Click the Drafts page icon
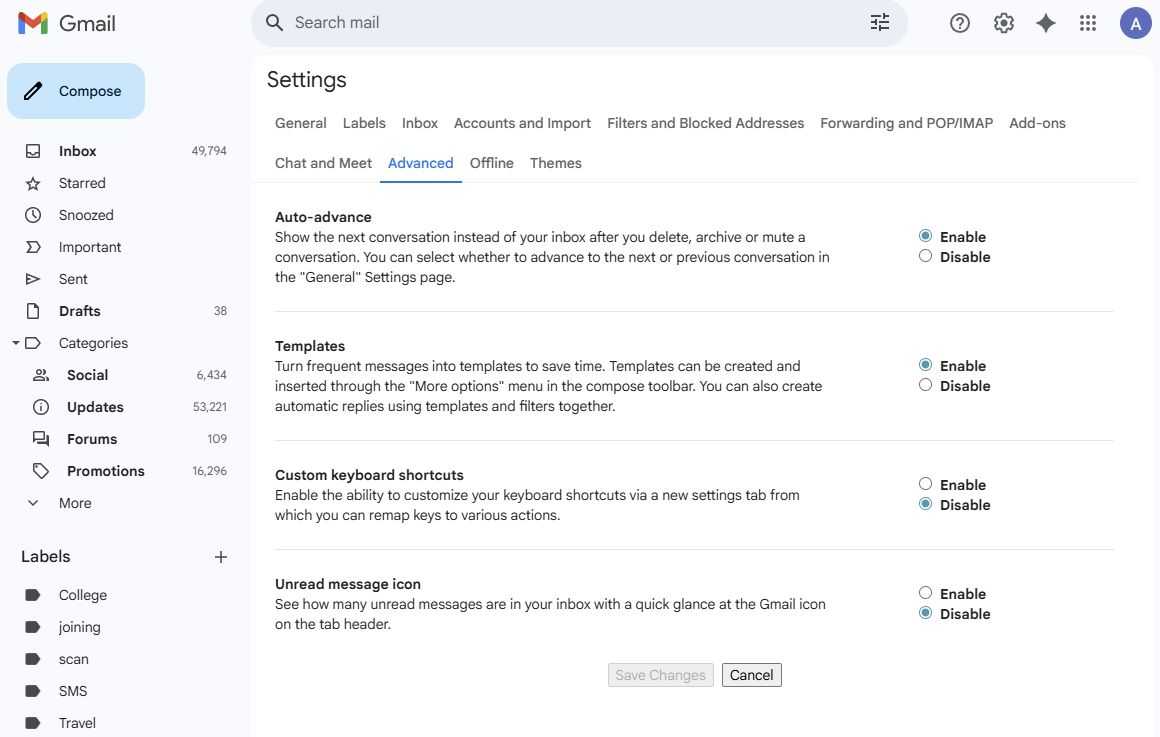Viewport: 1160px width, 737px height. tap(33, 311)
